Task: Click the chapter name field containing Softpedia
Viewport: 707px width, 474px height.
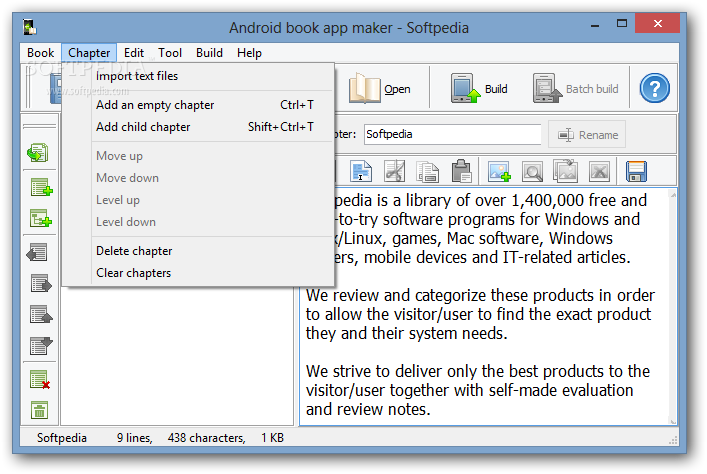Action: (x=452, y=134)
